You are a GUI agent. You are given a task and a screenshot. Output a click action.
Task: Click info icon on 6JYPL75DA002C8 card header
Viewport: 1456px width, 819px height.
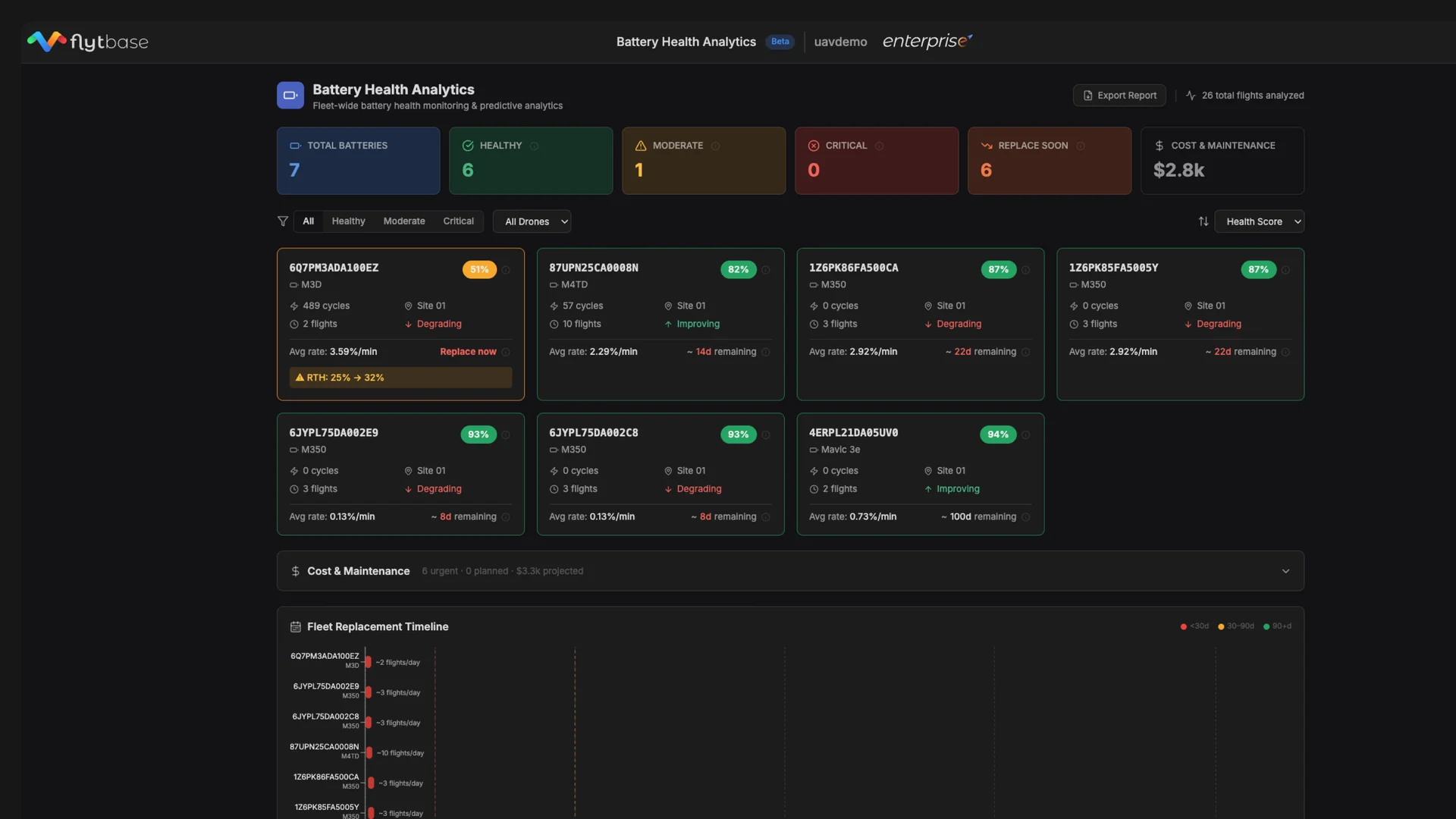pyautogui.click(x=766, y=435)
